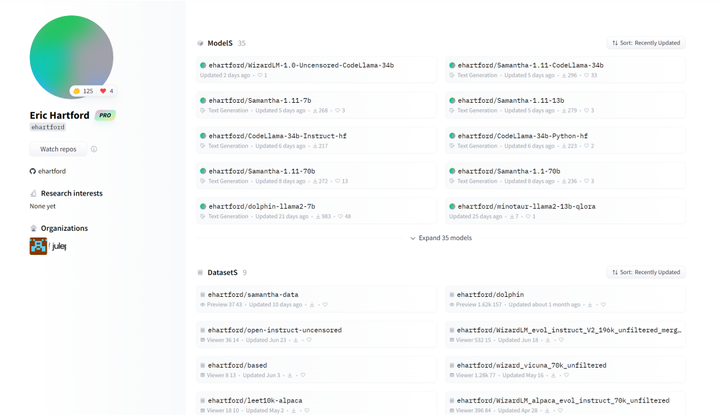This screenshot has height=415, width=720.
Task: Click the Research interests heading
Action: (x=72, y=193)
